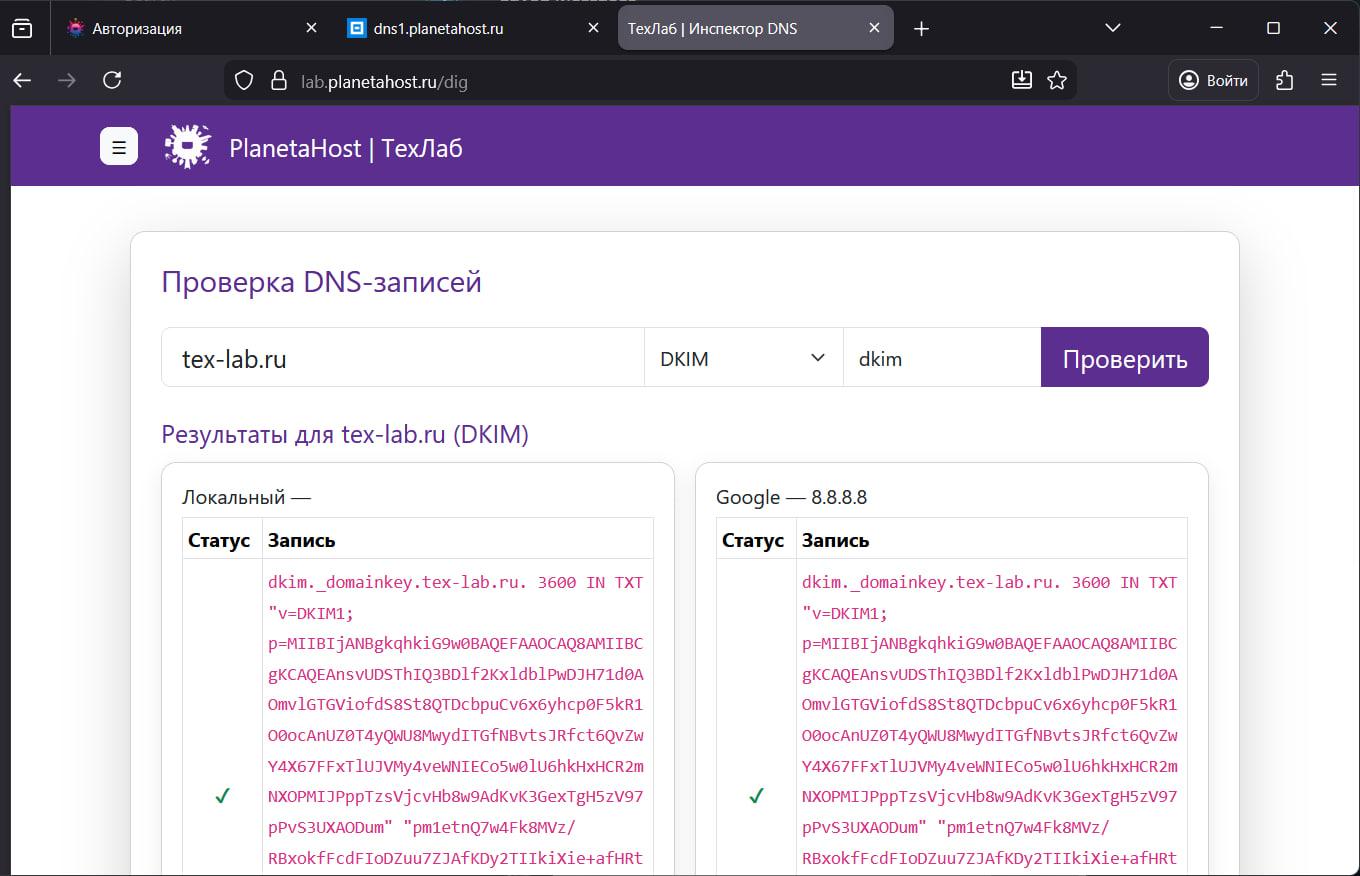Open the DKIM record type dropdown
The height and width of the screenshot is (876, 1360).
coord(743,357)
